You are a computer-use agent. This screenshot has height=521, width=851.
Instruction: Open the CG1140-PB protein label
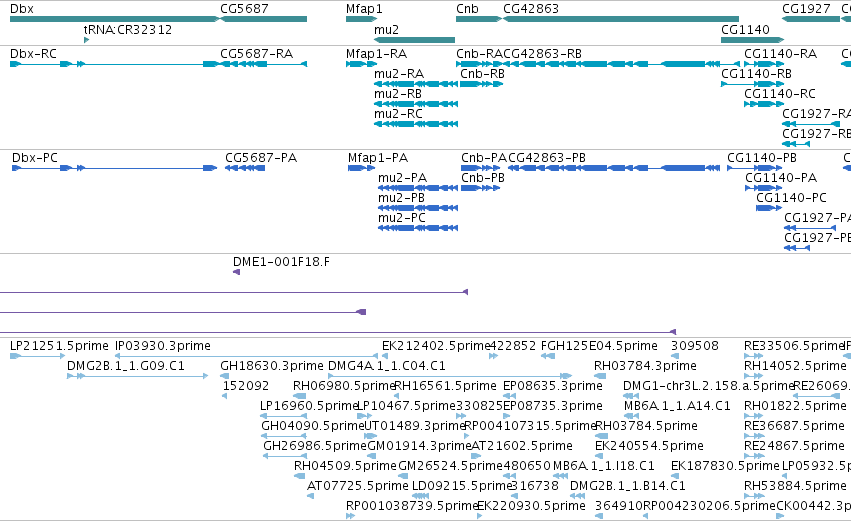pyautogui.click(x=762, y=158)
